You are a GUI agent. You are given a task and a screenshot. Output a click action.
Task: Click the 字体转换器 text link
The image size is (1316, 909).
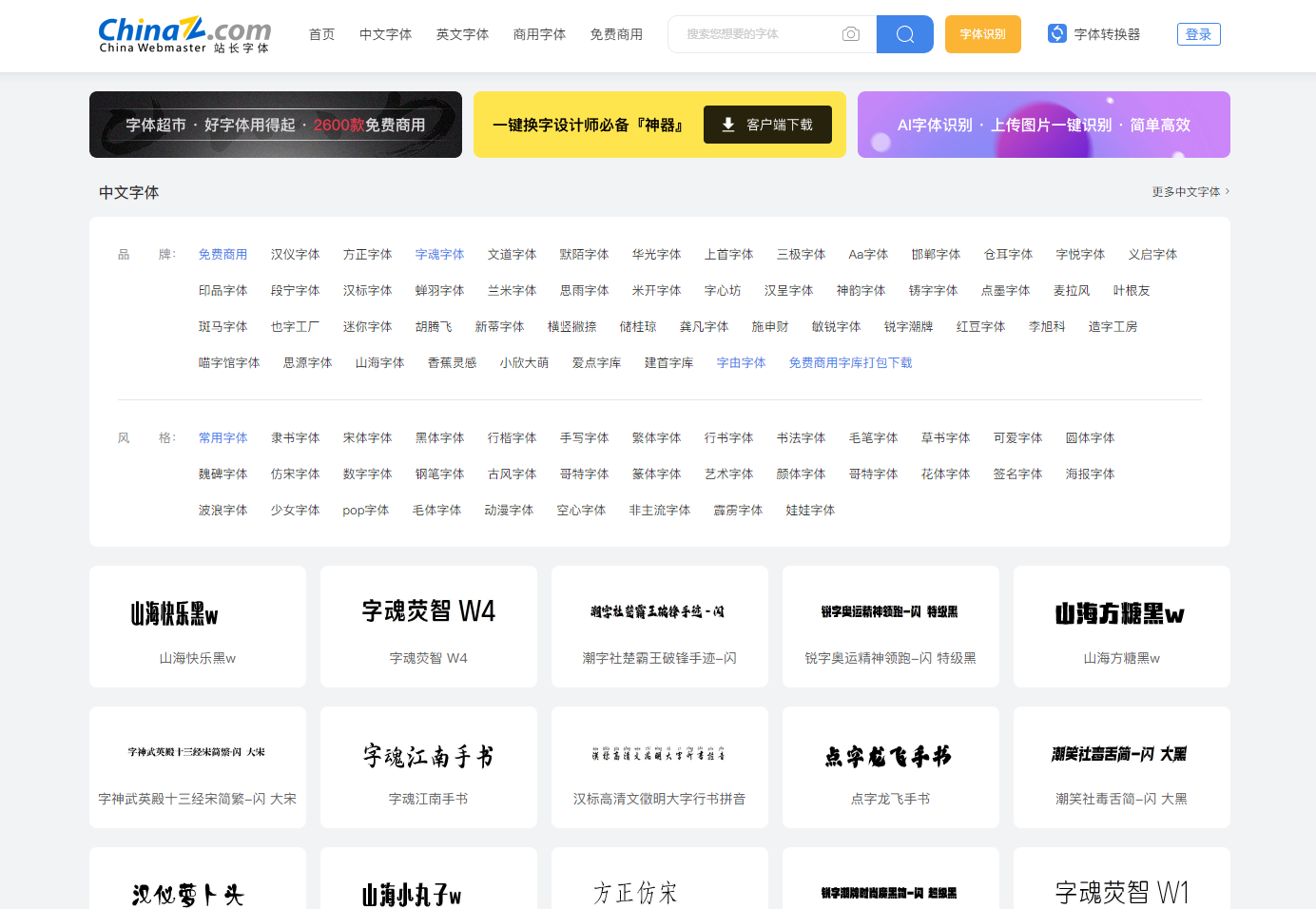click(1107, 34)
